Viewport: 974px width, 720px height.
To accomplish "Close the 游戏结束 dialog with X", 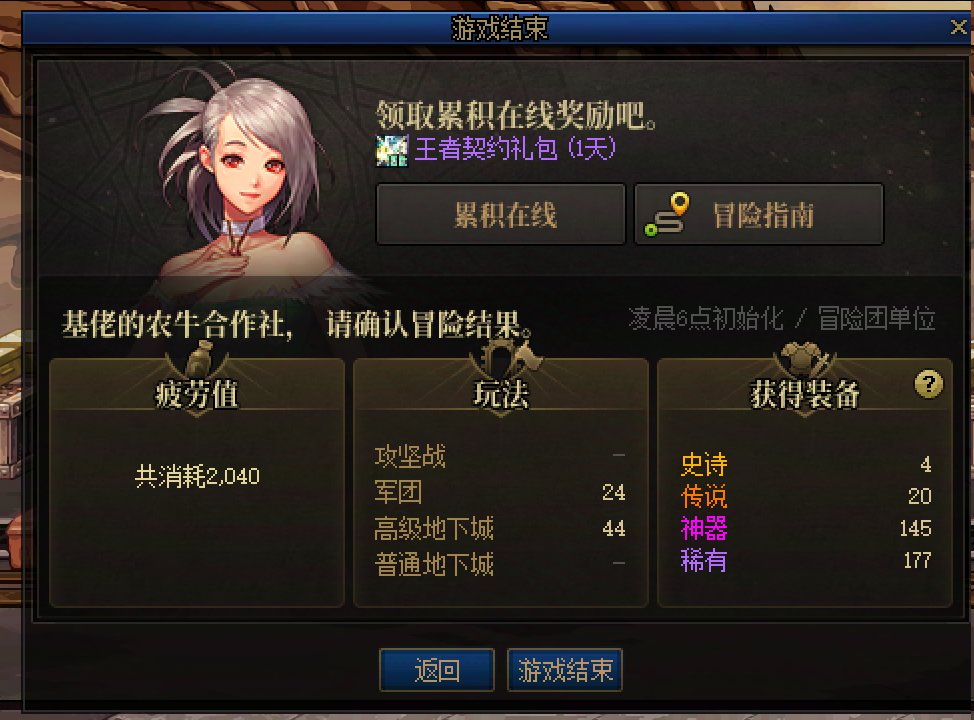I will pos(958,27).
